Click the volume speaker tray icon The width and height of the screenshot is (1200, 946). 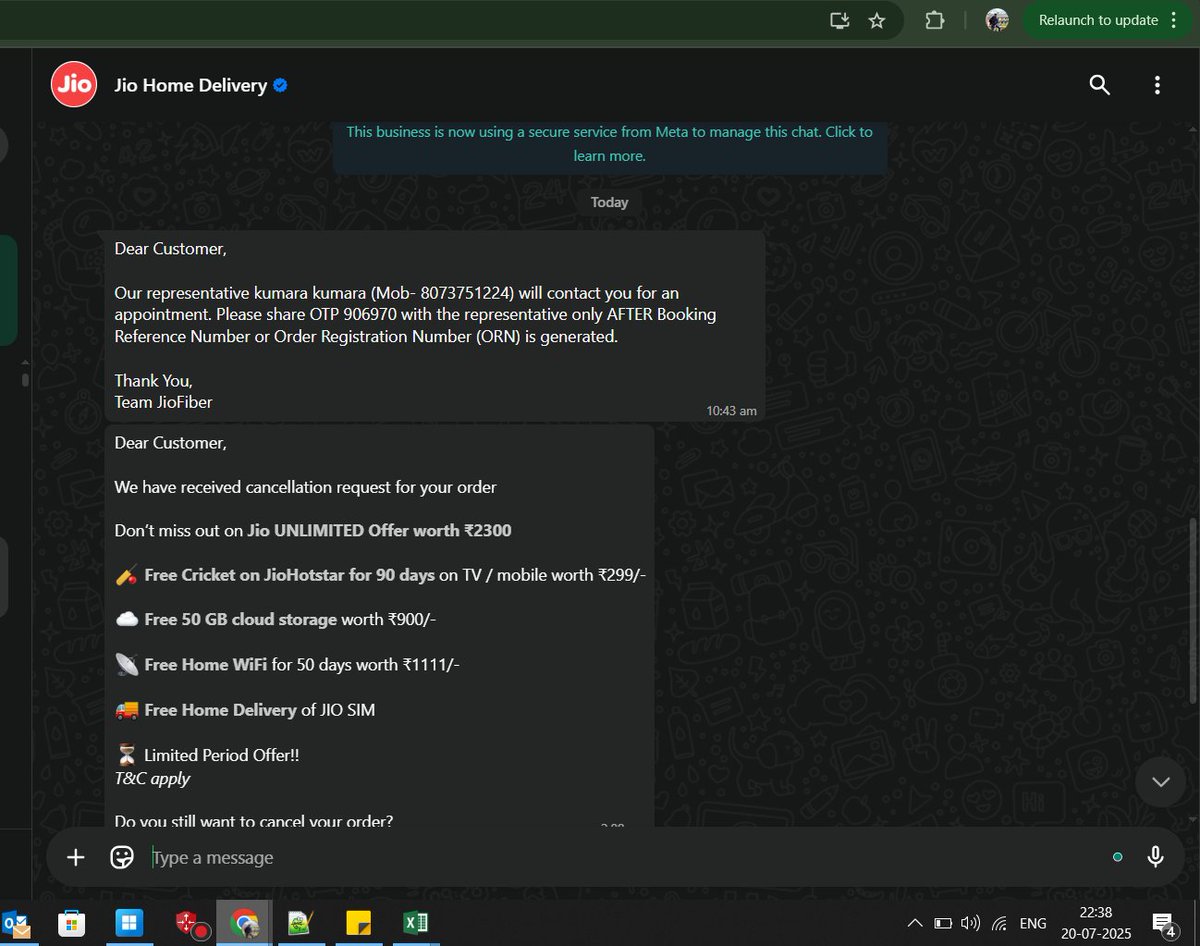pos(970,923)
